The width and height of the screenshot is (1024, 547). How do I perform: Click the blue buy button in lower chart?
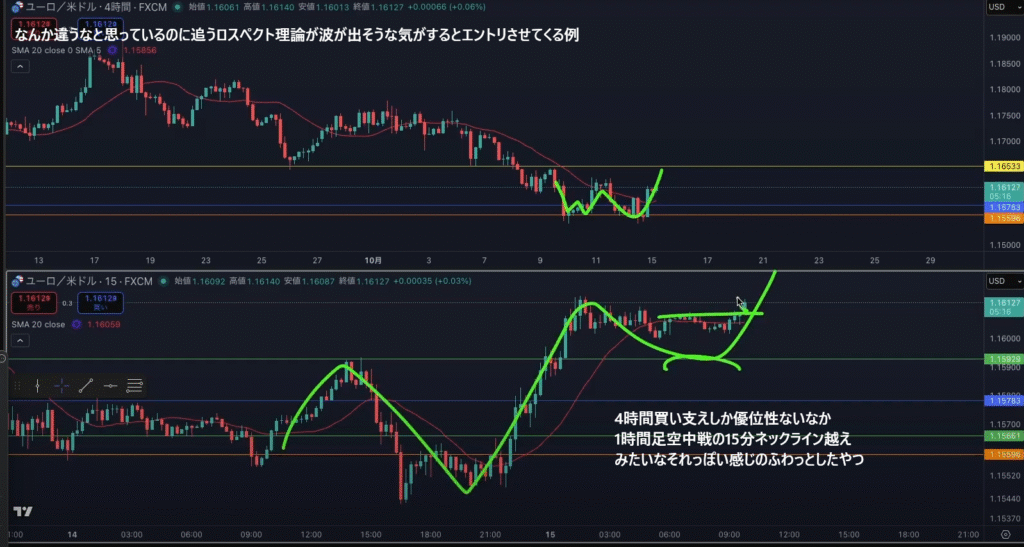[x=100, y=302]
